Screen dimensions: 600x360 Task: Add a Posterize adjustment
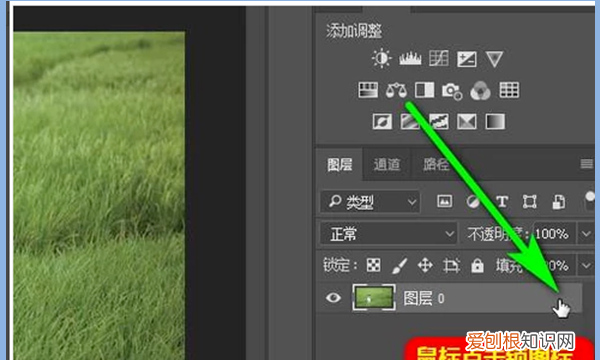(x=410, y=122)
